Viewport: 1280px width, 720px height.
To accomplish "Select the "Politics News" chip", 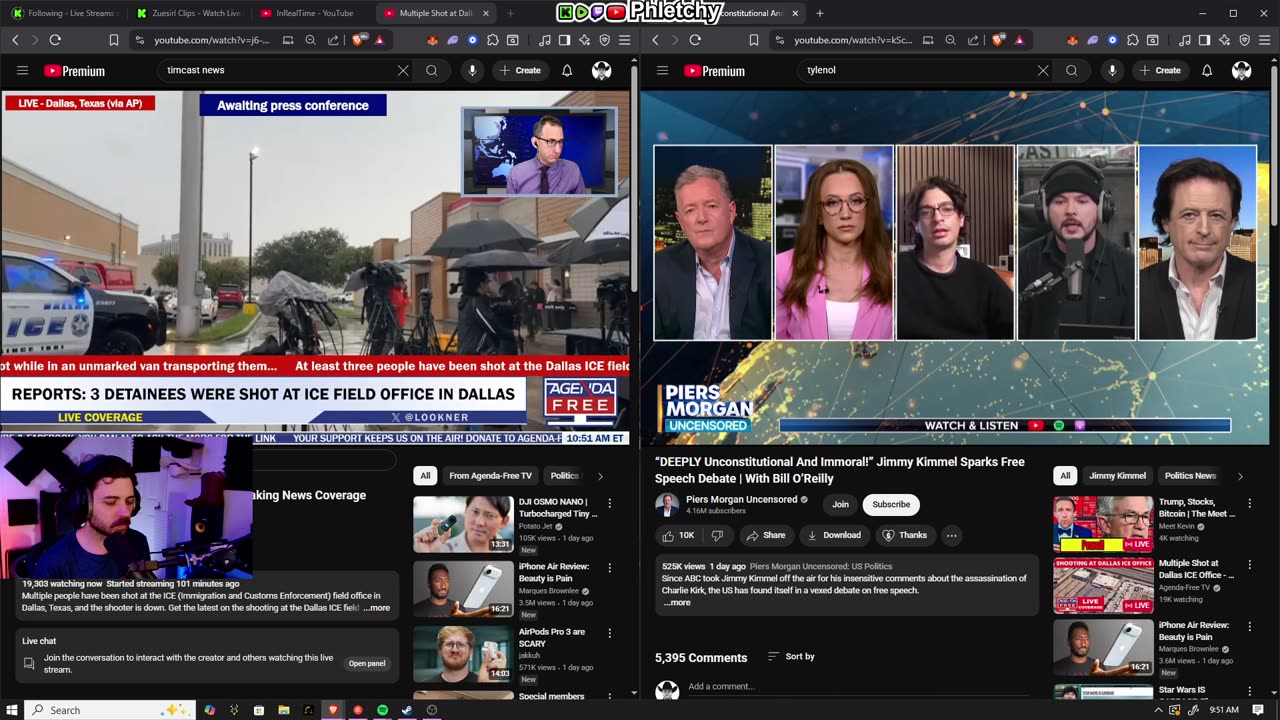I will [x=1190, y=476].
